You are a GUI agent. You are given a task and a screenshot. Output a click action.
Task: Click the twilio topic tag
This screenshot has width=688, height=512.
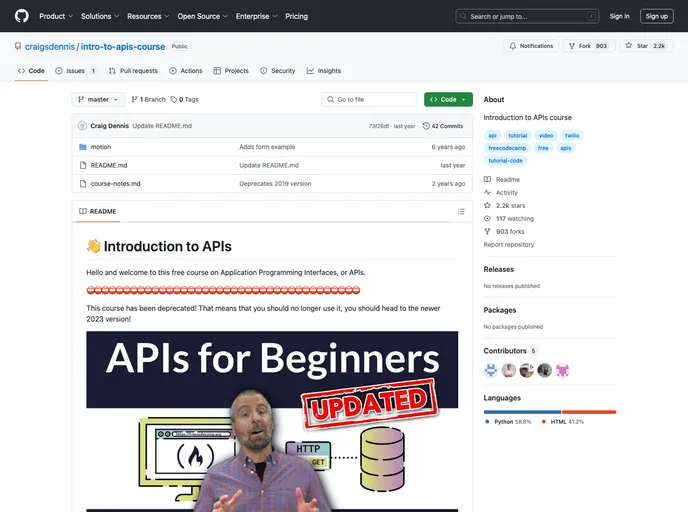(x=572, y=136)
